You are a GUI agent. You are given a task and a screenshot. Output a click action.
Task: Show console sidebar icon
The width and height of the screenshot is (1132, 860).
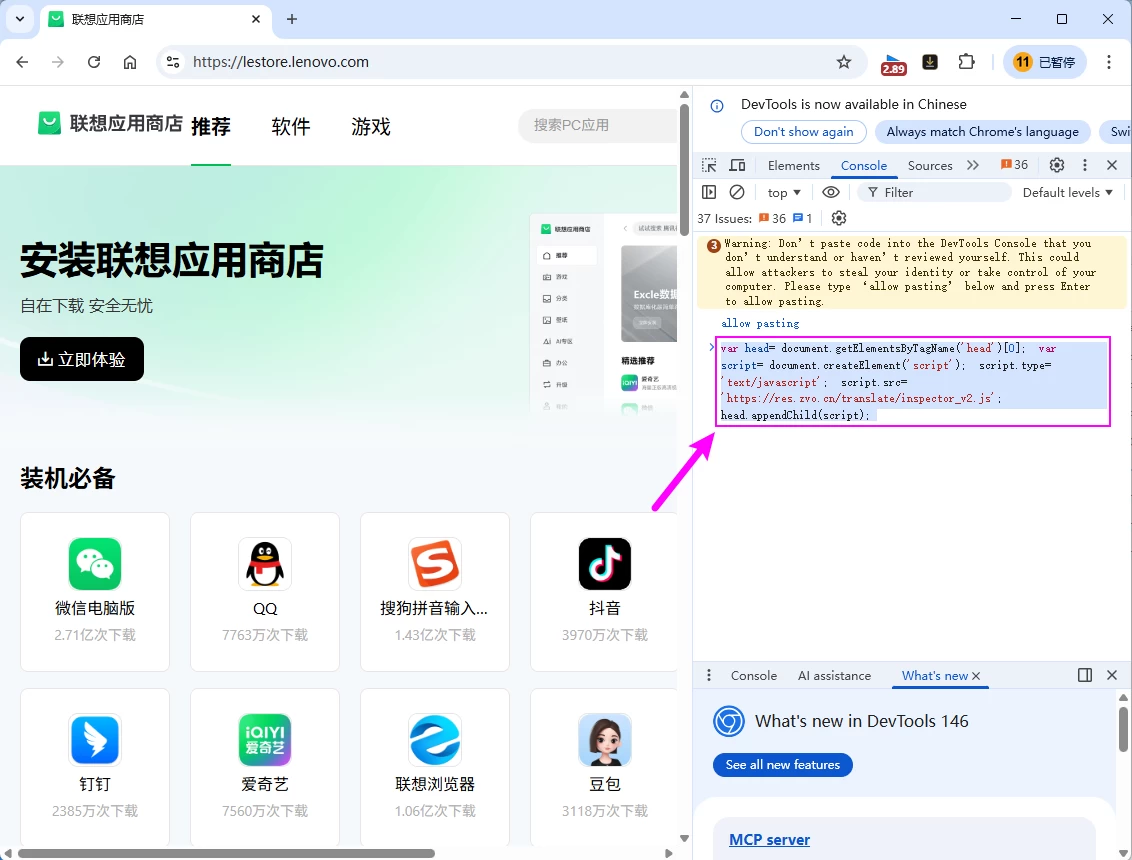pos(709,192)
